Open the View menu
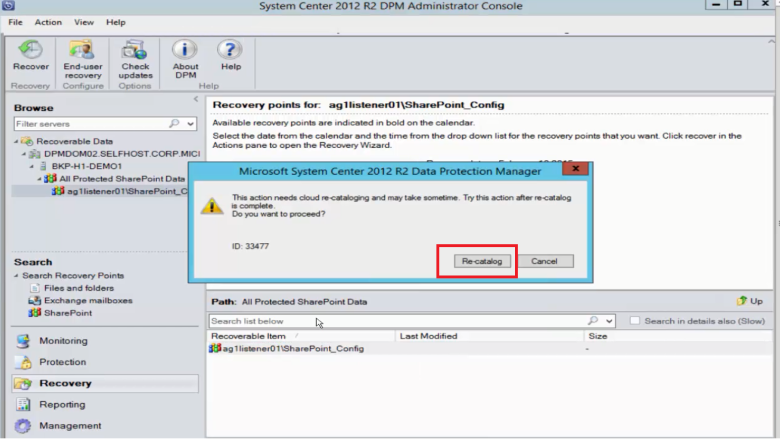Viewport: 780px width, 439px height. point(84,22)
